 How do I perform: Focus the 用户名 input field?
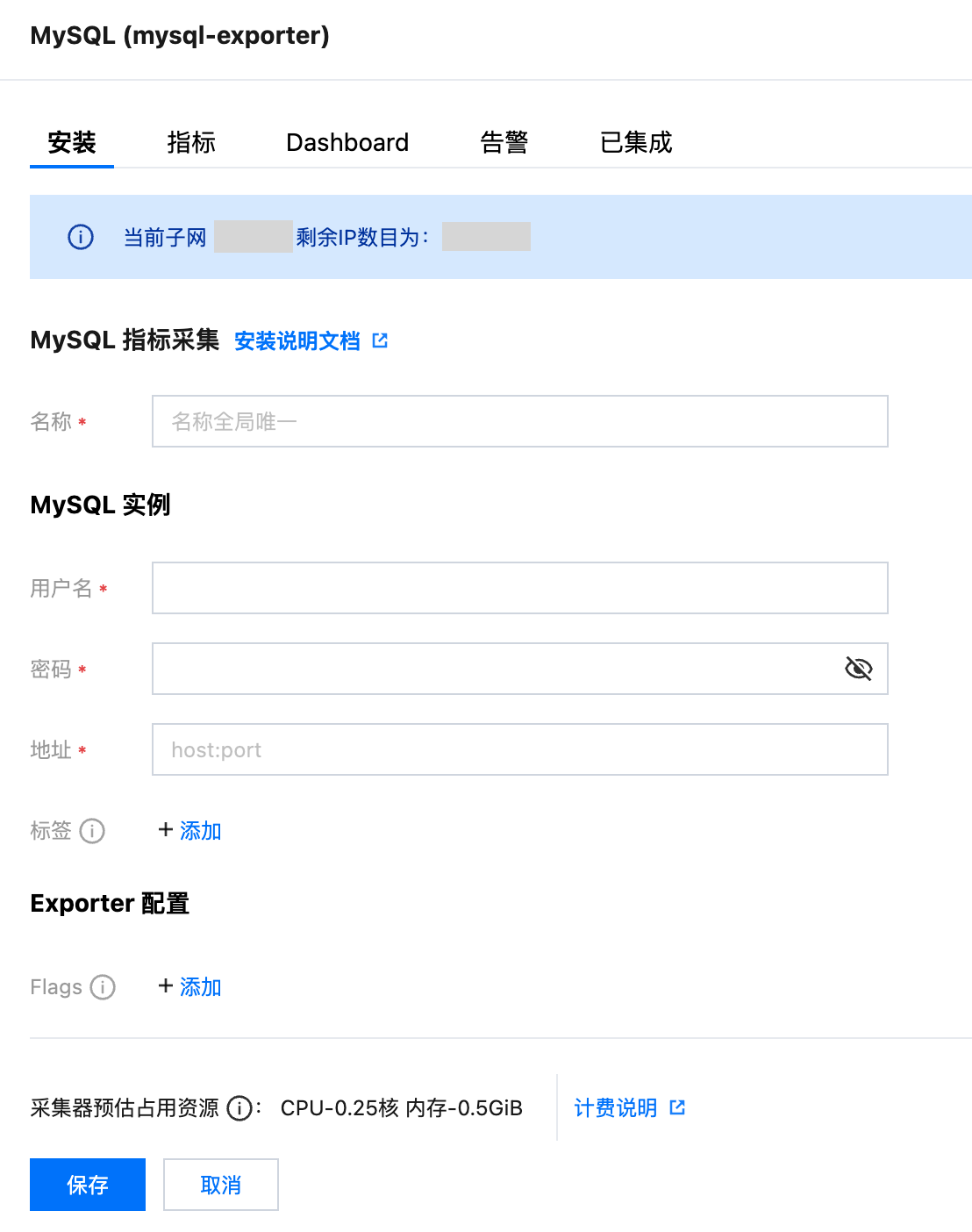pyautogui.click(x=520, y=588)
